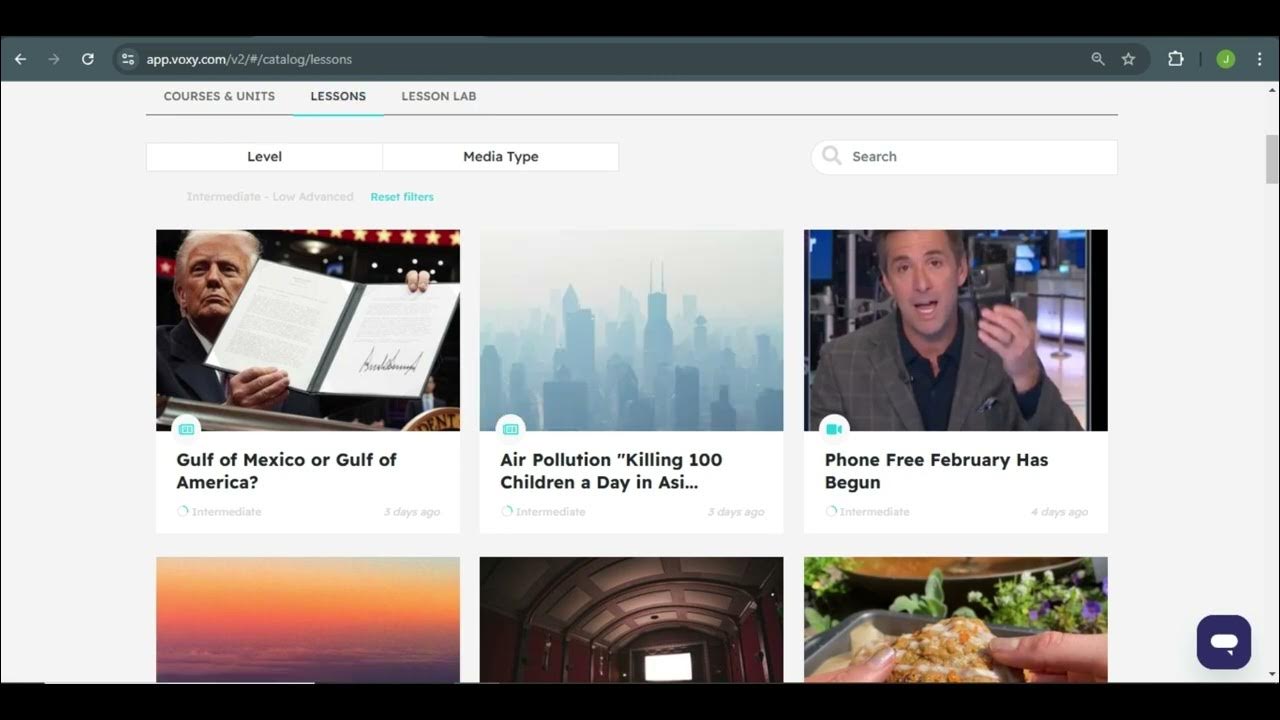Switch to the Lesson Lab tab

438,96
